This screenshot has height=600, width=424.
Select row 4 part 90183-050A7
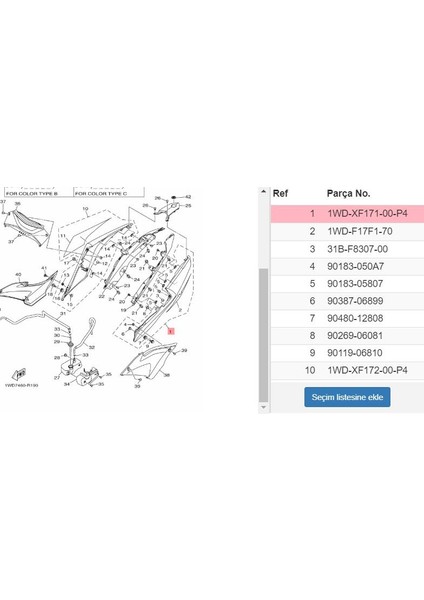click(x=347, y=266)
